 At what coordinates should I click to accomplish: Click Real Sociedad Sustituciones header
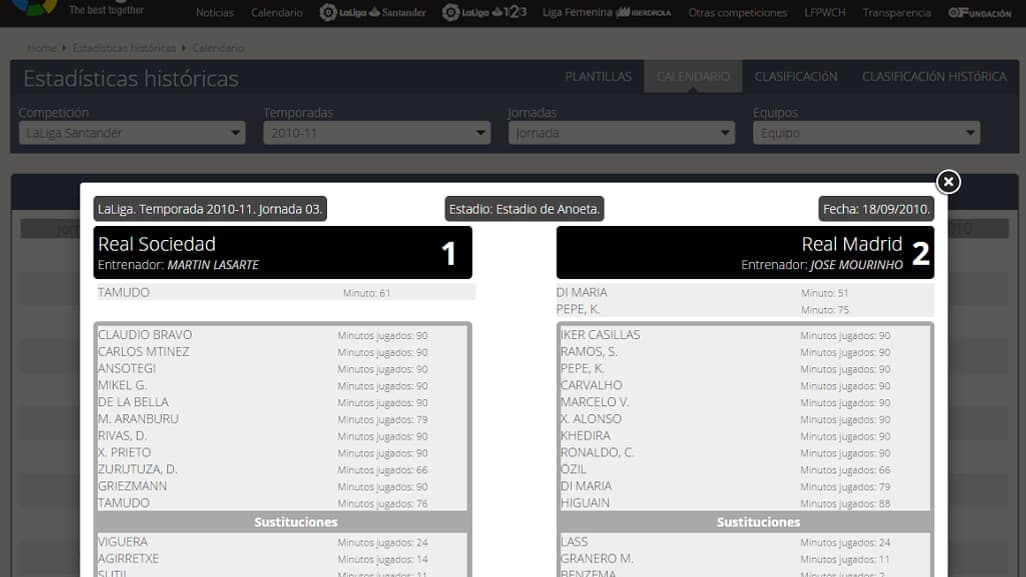[283, 522]
